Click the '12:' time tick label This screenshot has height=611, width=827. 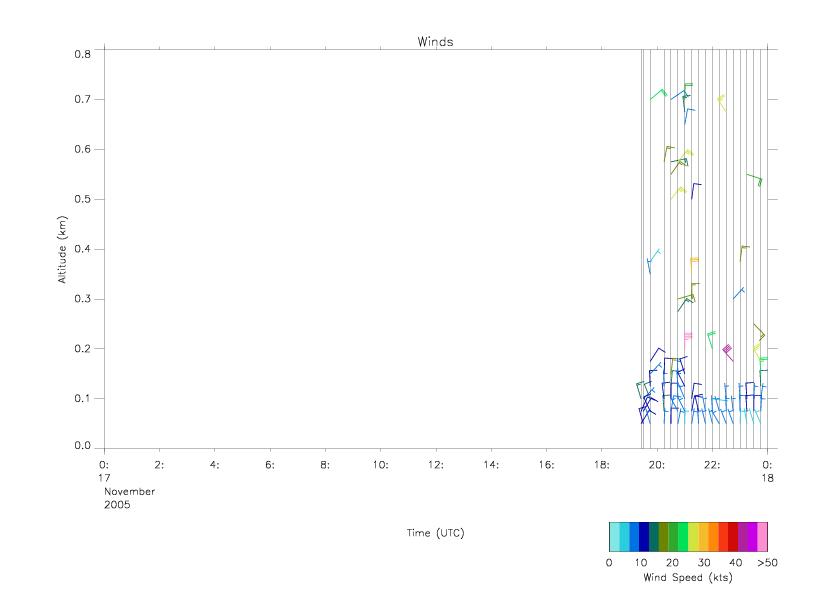pos(436,465)
